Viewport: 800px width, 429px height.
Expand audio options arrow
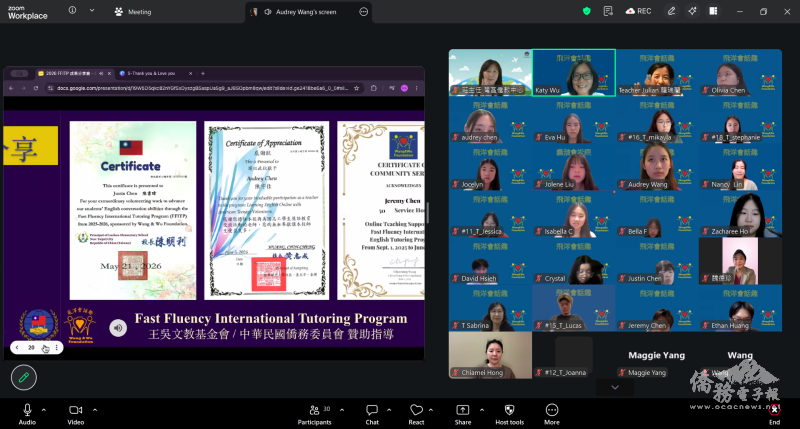[44, 410]
